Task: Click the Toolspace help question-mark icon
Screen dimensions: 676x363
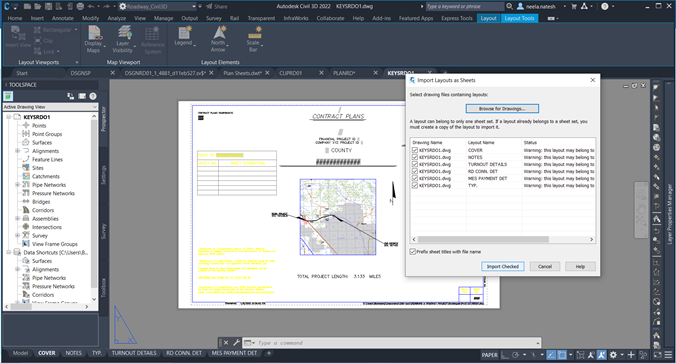Action: pyautogui.click(x=93, y=96)
